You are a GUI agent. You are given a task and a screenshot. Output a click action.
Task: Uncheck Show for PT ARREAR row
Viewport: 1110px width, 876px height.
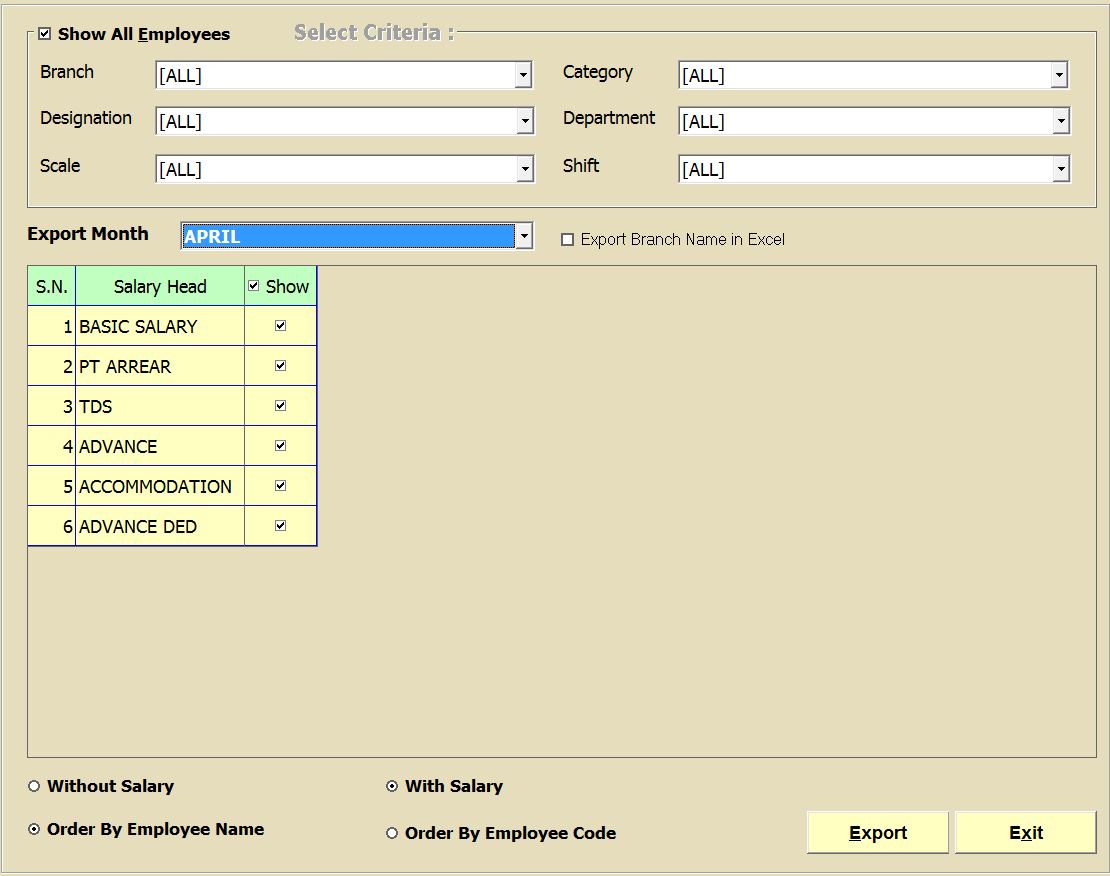click(280, 366)
